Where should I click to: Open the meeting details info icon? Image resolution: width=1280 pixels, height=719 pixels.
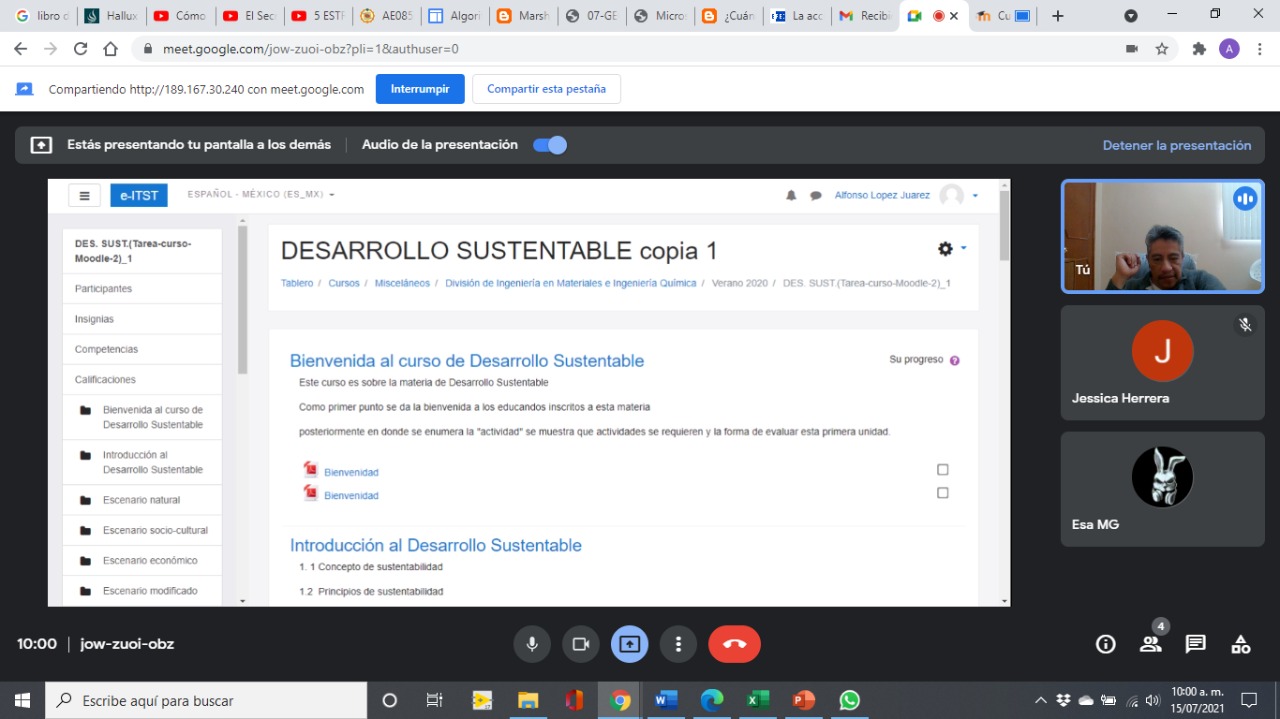click(1105, 644)
